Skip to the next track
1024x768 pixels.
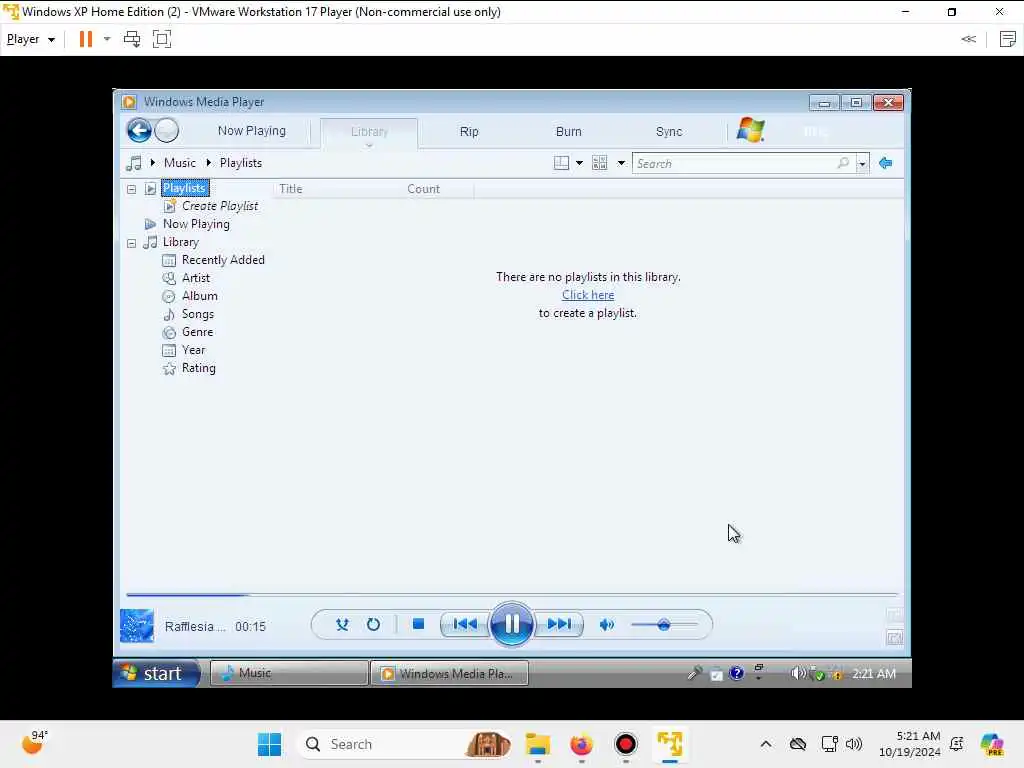coord(559,624)
